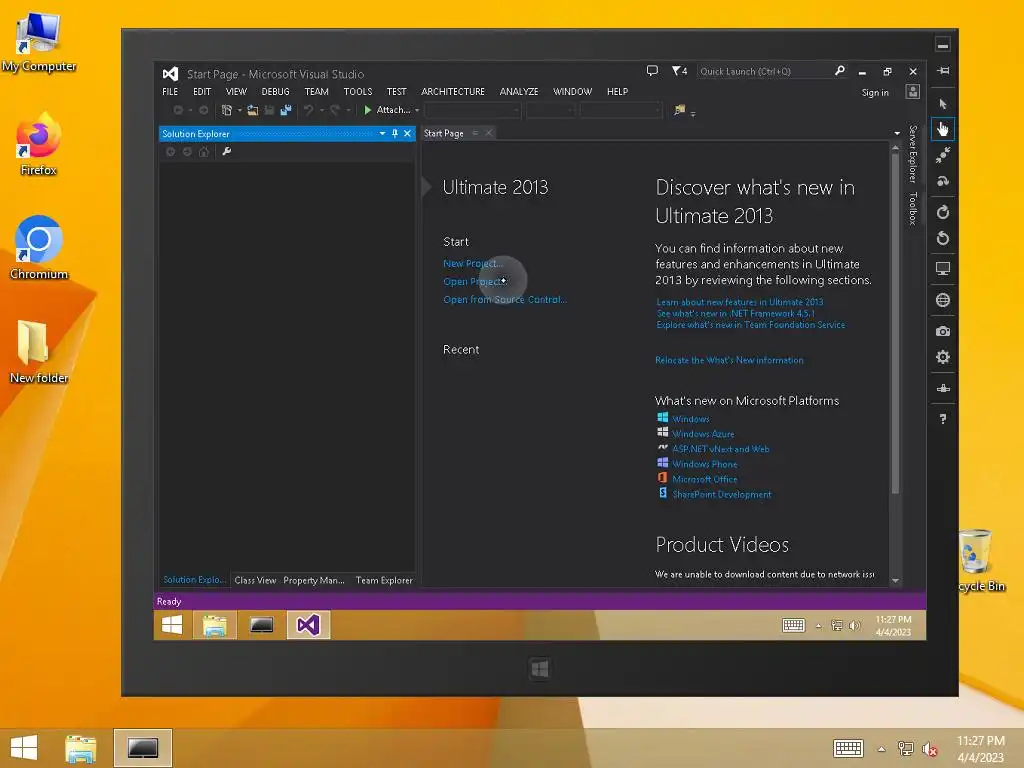Click the New Project toolbar icon

point(227,110)
